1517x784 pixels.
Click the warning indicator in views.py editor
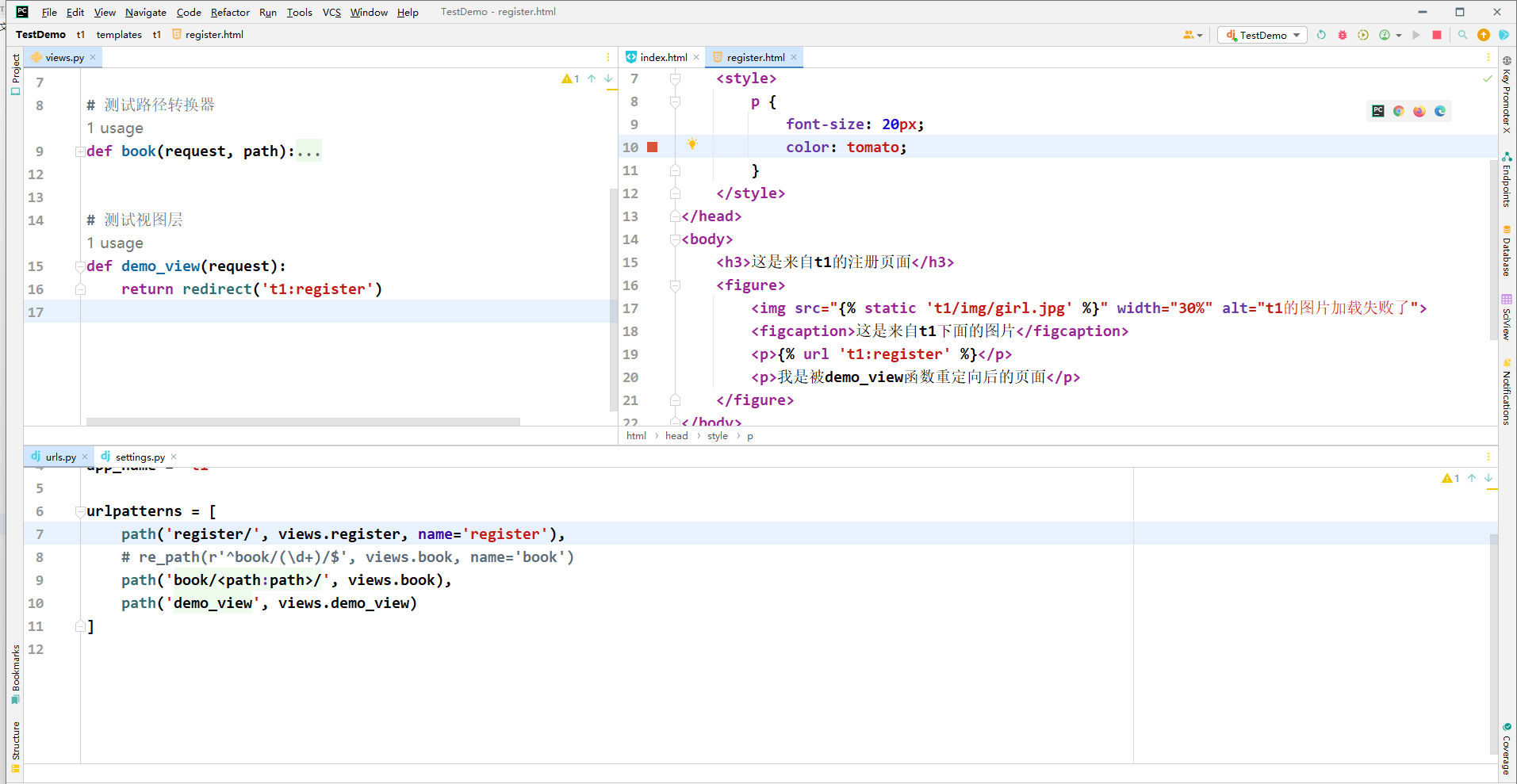[570, 78]
